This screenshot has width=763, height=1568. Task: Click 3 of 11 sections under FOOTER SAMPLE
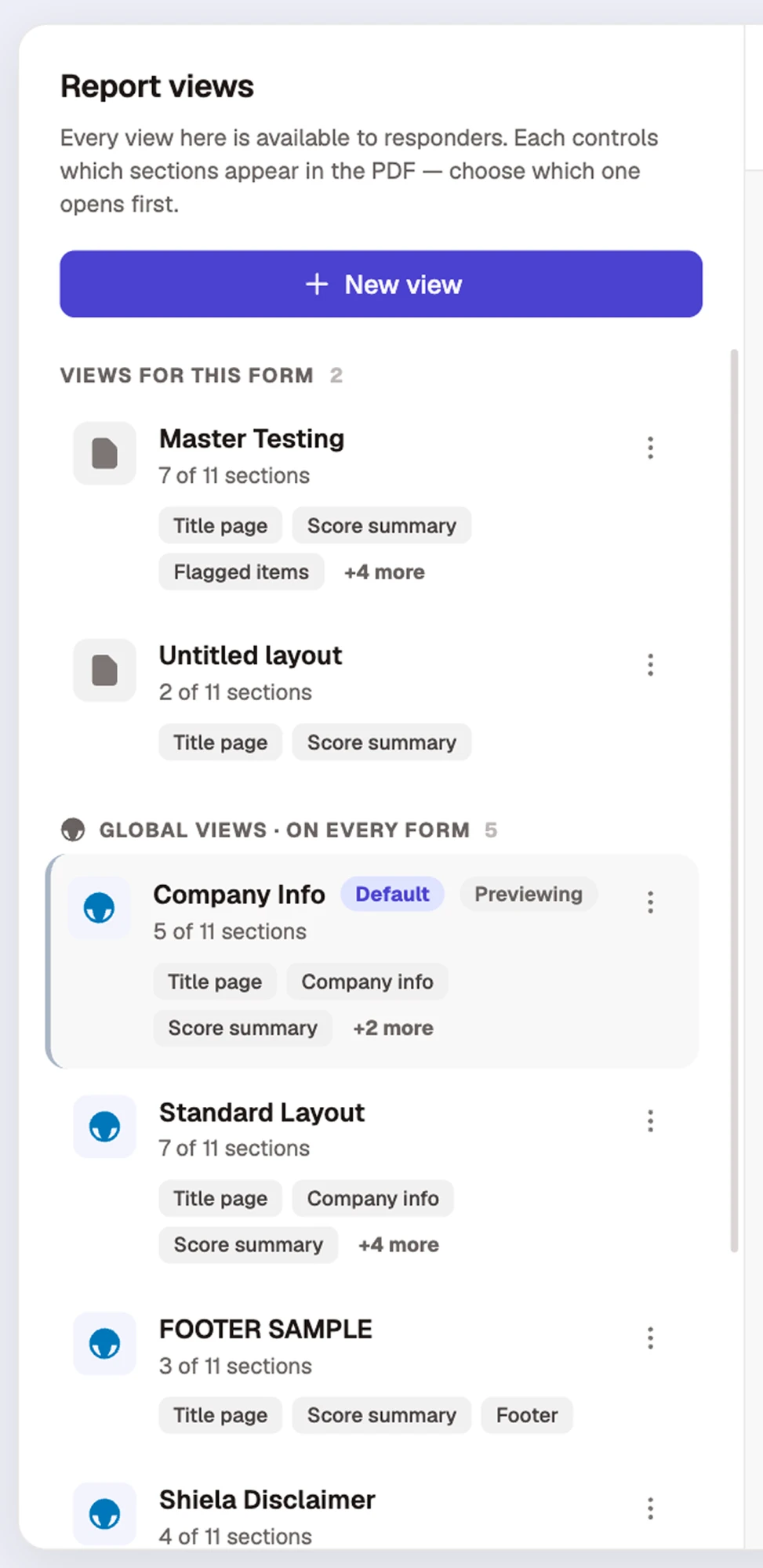tap(235, 1367)
